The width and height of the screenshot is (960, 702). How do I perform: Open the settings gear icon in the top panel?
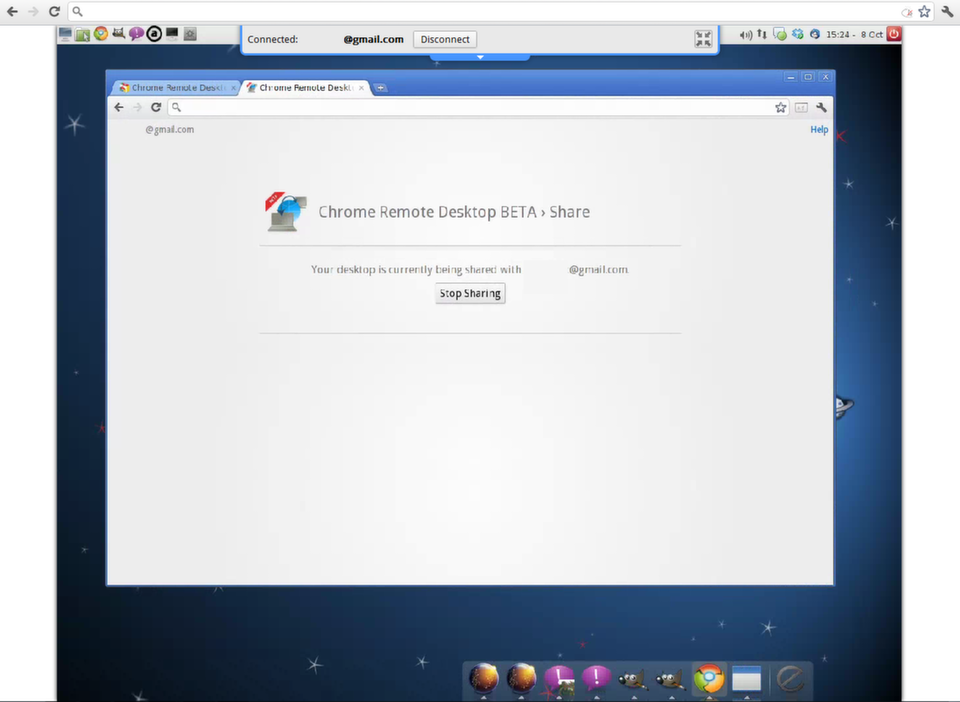coord(190,34)
